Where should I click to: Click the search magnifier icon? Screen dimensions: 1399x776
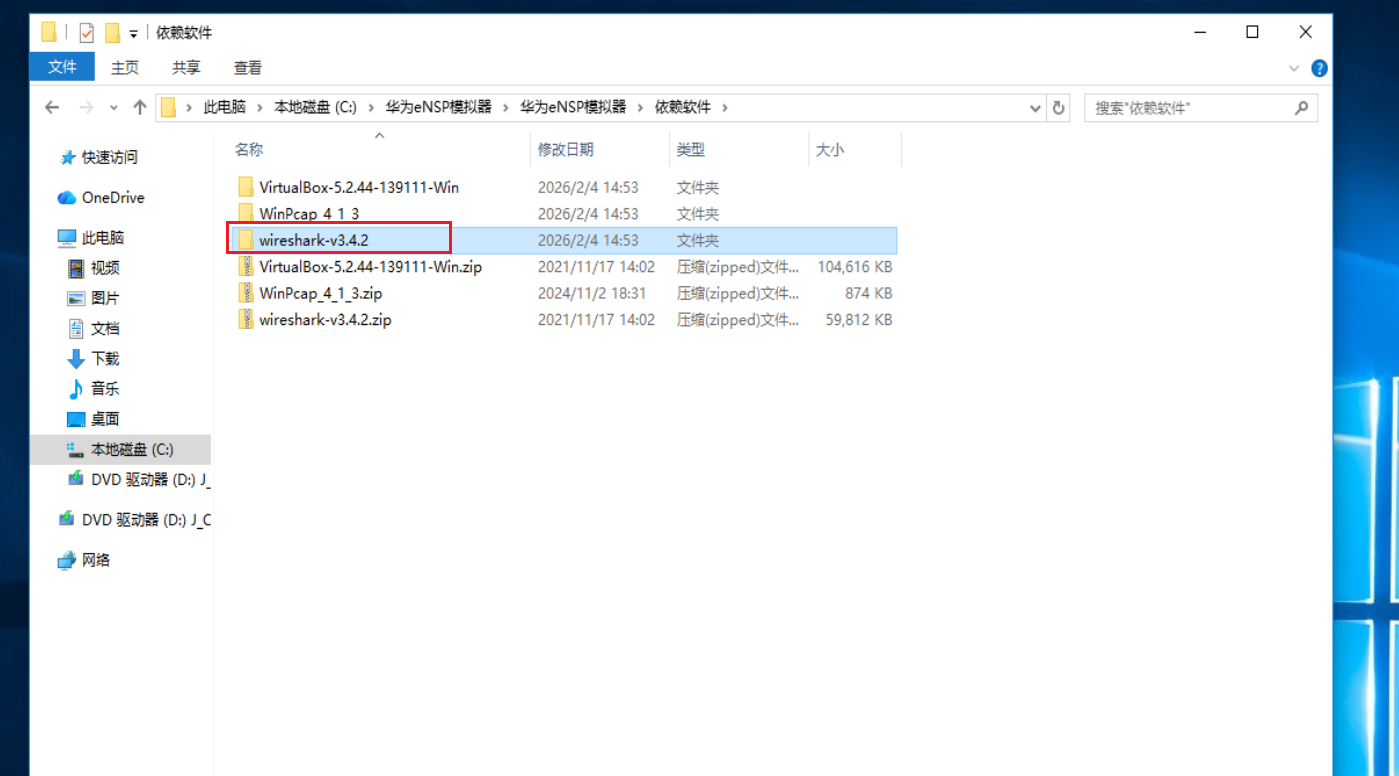[1302, 107]
